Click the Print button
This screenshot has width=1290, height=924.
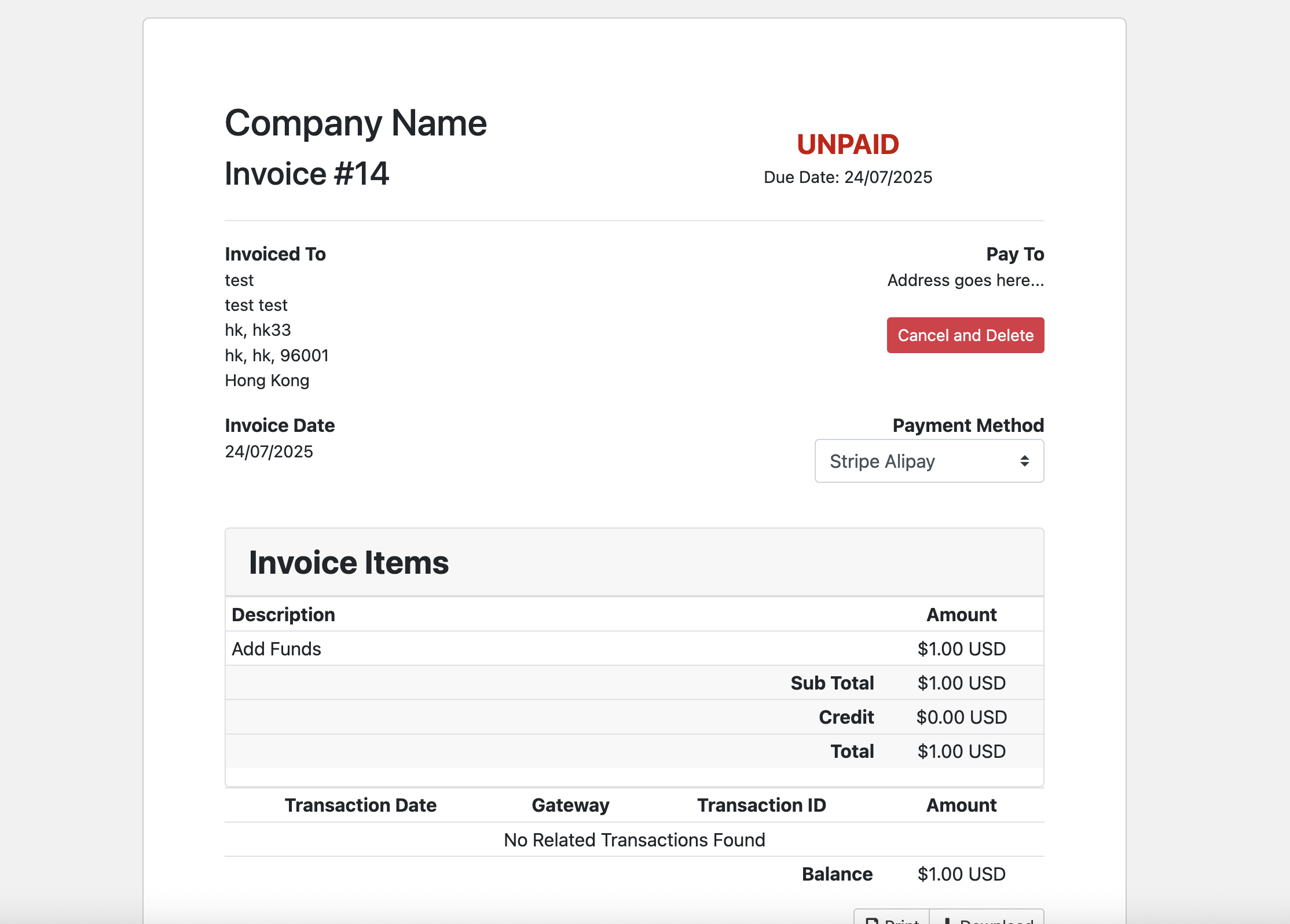pyautogui.click(x=892, y=921)
